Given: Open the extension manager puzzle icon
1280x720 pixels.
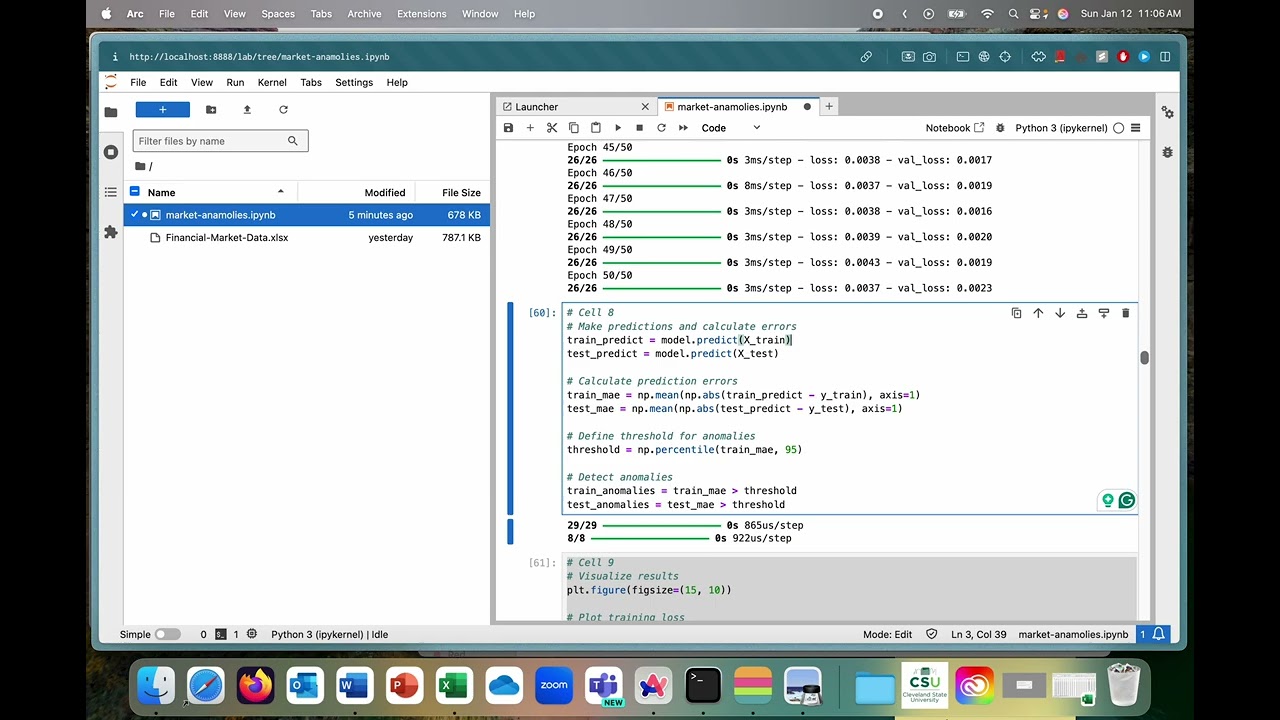Looking at the screenshot, I should [x=111, y=232].
